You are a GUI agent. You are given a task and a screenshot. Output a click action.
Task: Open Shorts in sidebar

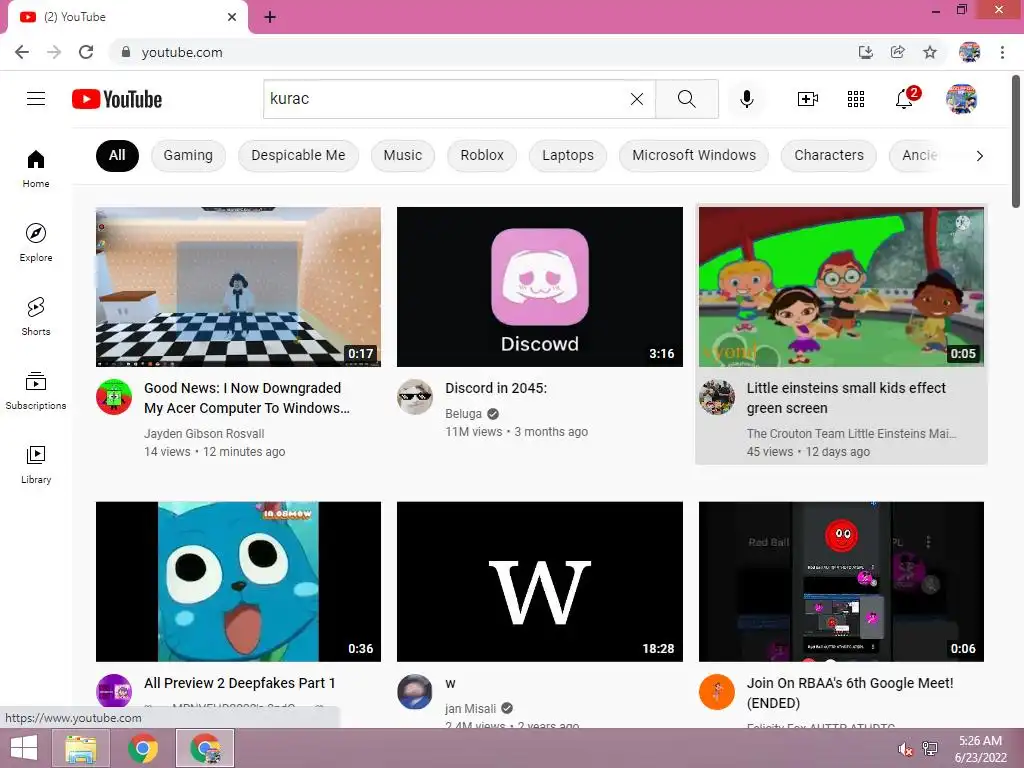click(36, 317)
